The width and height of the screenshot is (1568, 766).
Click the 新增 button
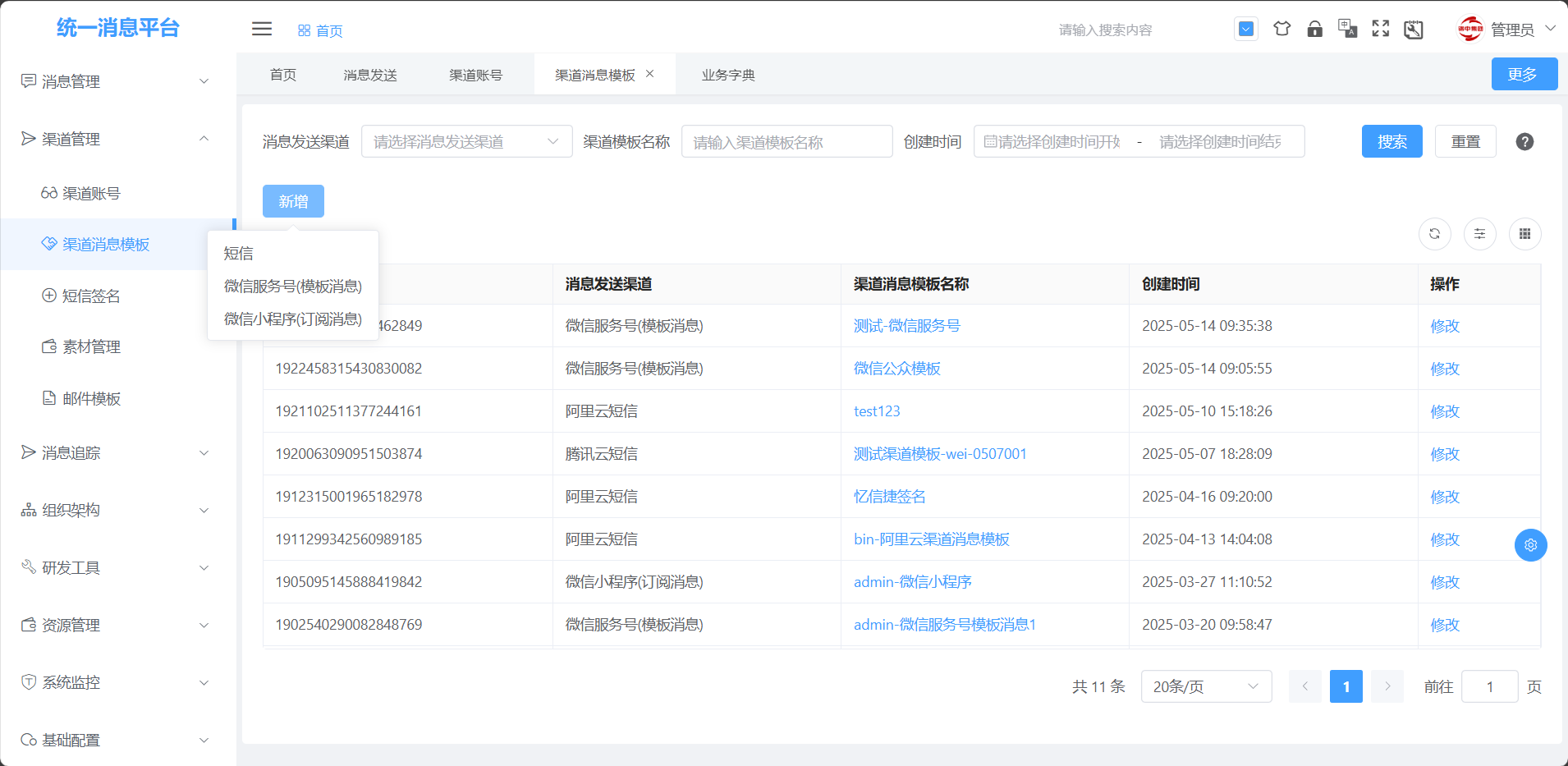[x=293, y=201]
